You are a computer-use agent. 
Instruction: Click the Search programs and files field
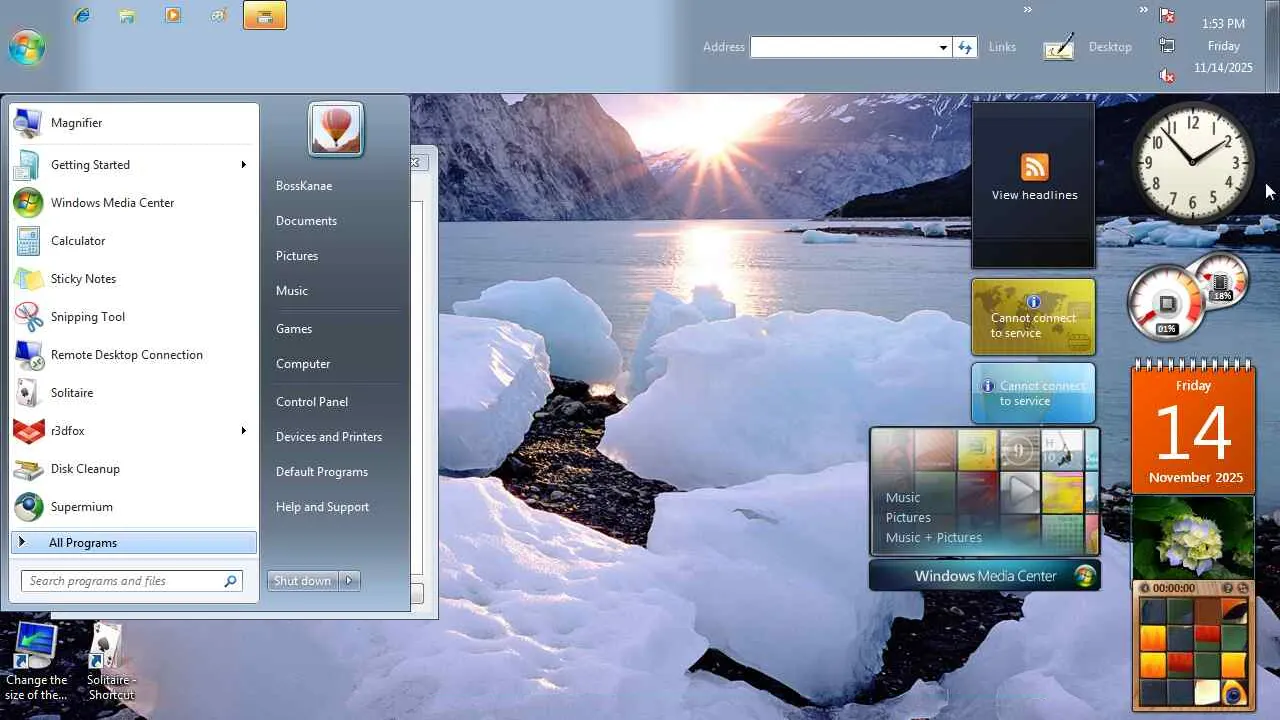pos(131,580)
